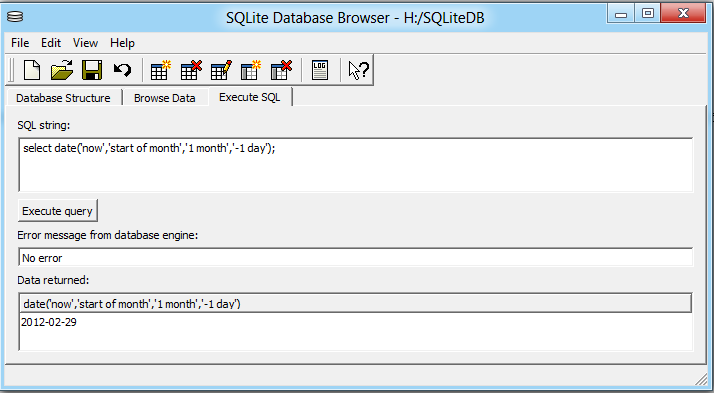
Task: Click the New Database toolbar icon
Action: 32,70
